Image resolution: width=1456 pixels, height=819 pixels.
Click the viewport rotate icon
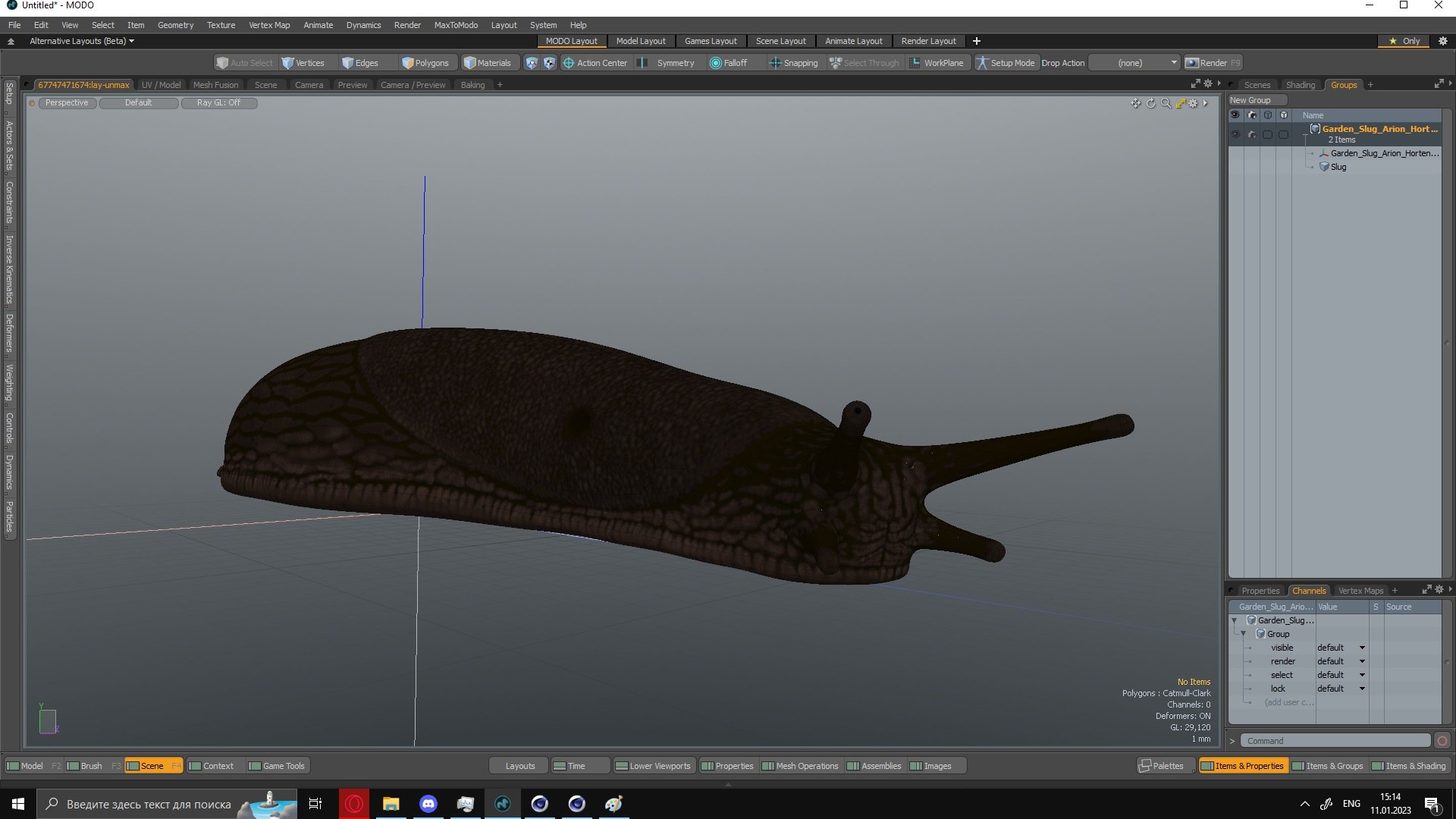click(1150, 103)
